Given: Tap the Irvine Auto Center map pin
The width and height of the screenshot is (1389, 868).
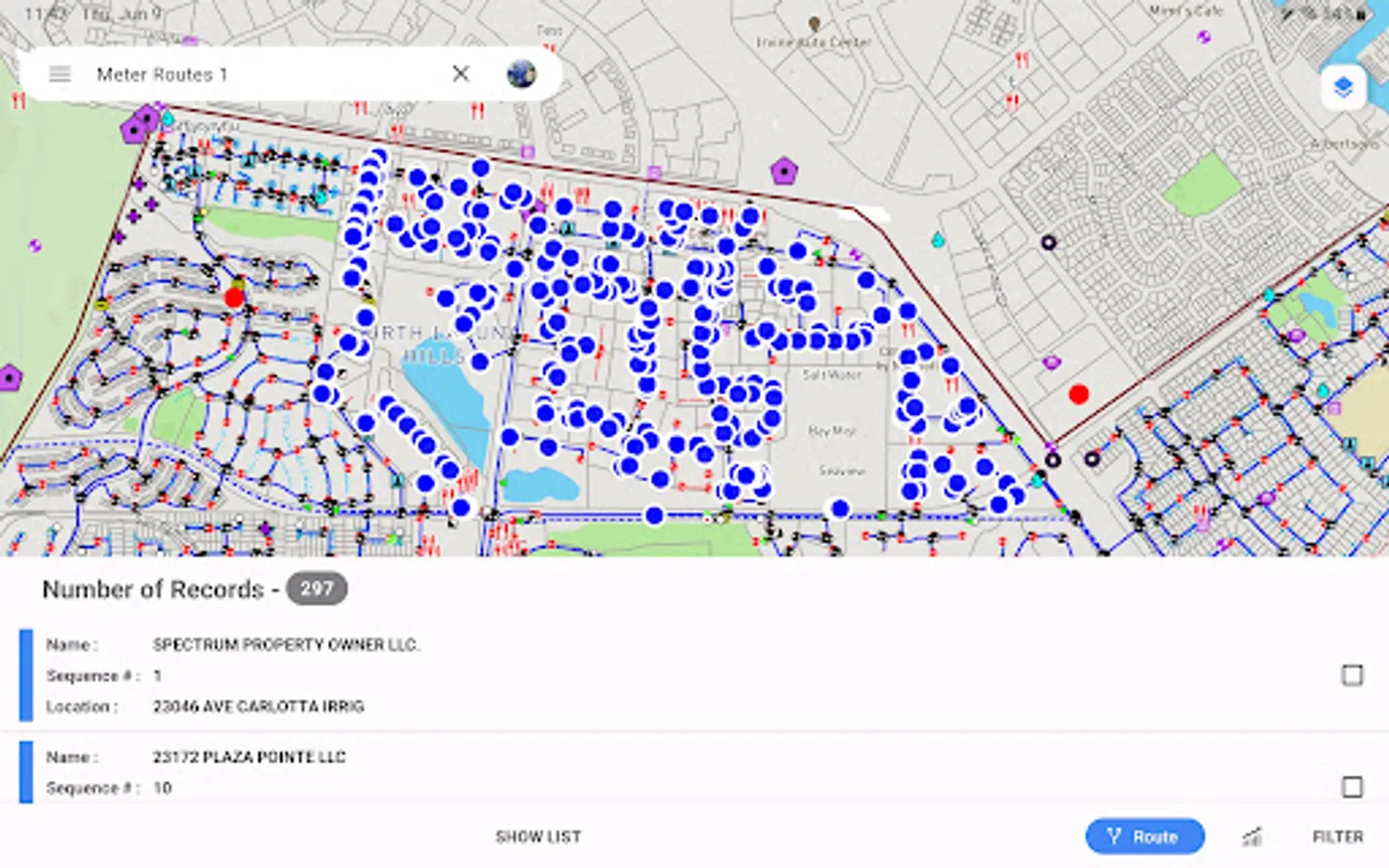Looking at the screenshot, I should 814,24.
